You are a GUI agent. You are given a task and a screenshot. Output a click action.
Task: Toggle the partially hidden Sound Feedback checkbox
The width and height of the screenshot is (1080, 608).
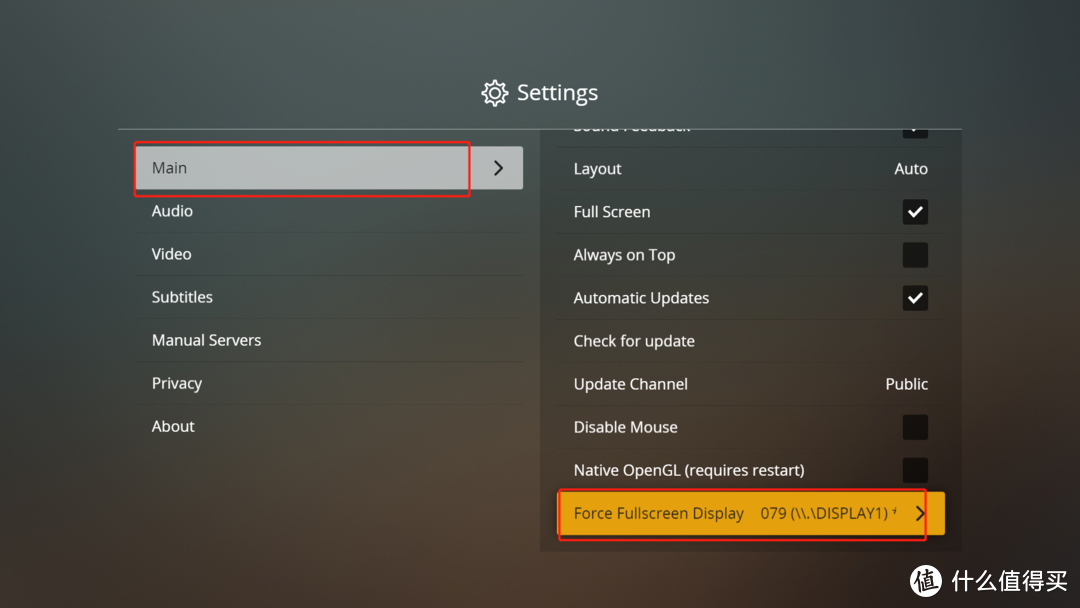point(915,134)
